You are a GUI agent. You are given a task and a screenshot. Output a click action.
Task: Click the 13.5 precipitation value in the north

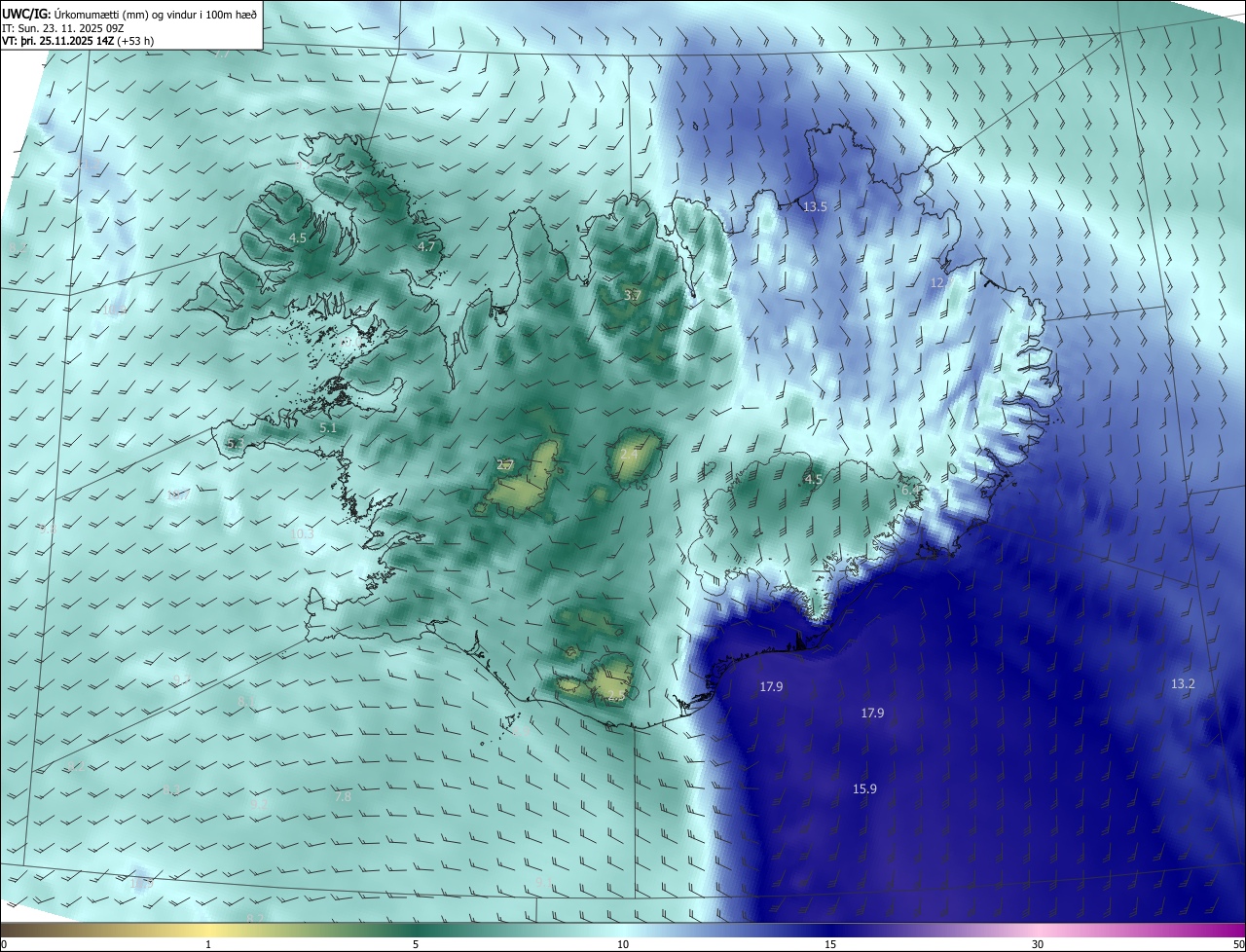(x=815, y=207)
